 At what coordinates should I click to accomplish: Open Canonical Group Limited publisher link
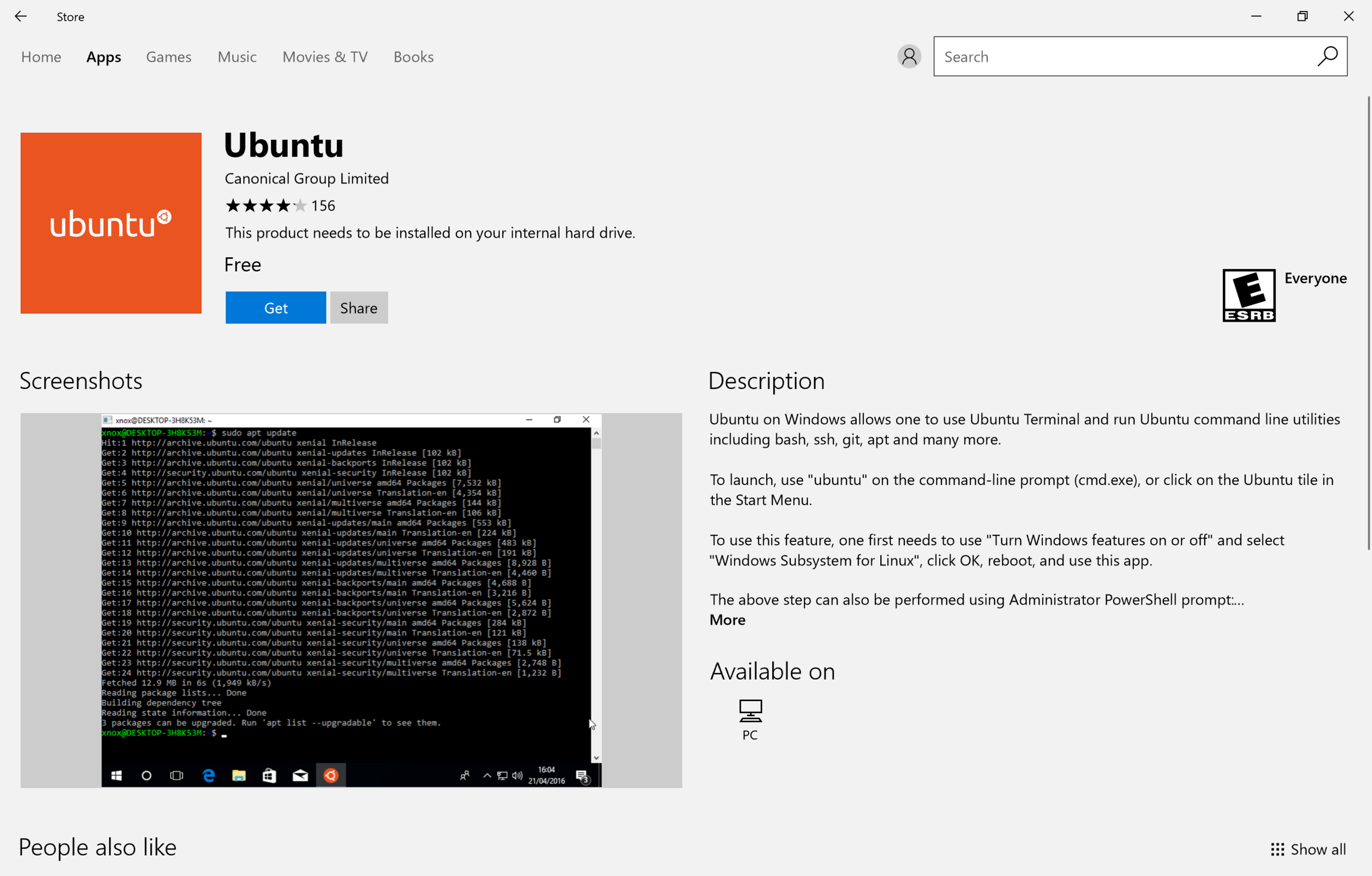coord(307,178)
